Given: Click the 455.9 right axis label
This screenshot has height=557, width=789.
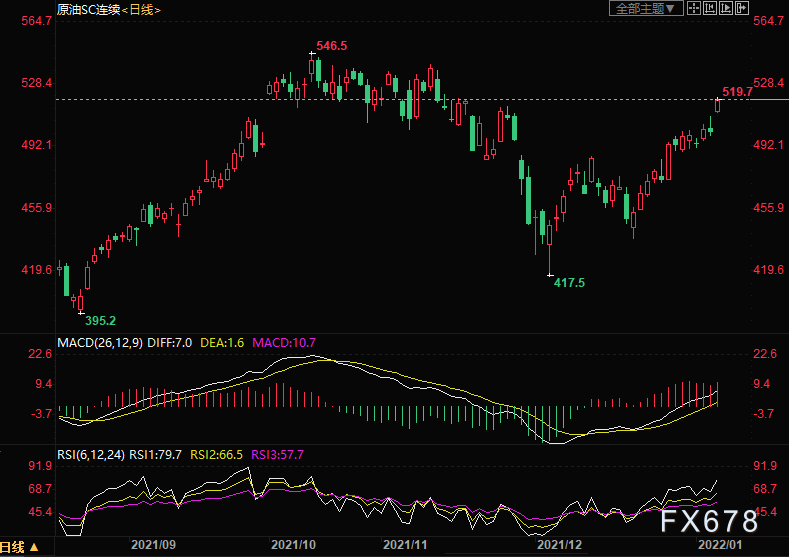Looking at the screenshot, I should tap(768, 208).
